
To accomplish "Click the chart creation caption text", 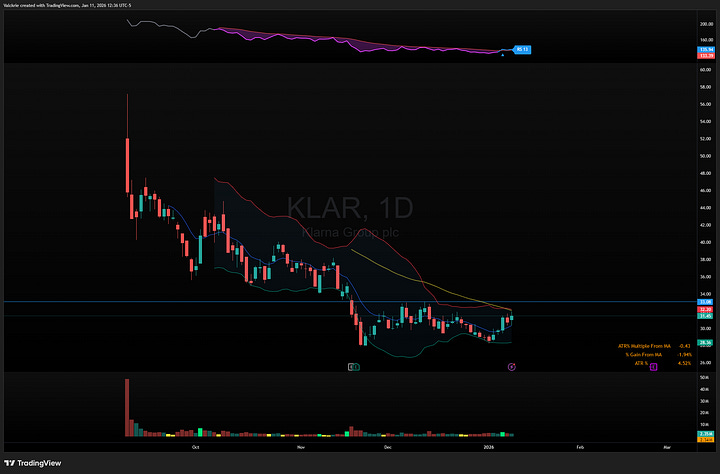I will pos(68,5).
